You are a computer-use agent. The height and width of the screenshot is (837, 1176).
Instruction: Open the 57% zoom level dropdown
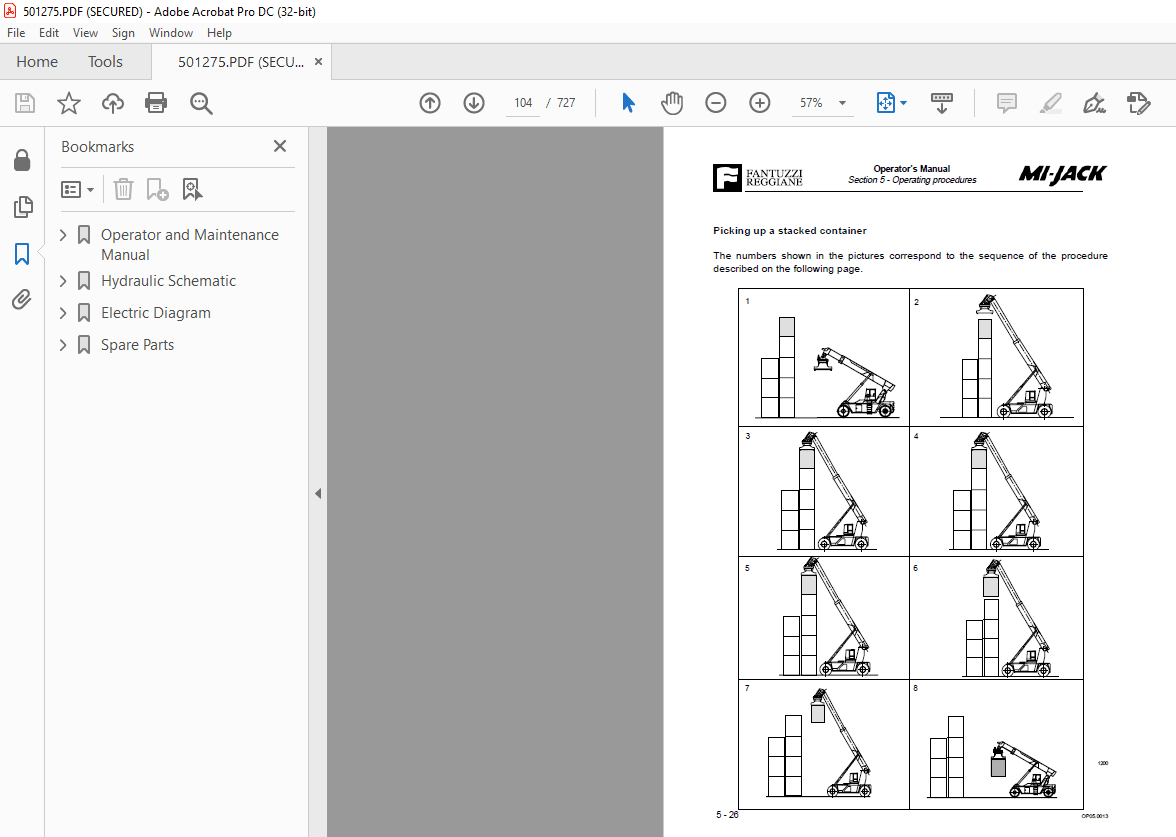(842, 103)
